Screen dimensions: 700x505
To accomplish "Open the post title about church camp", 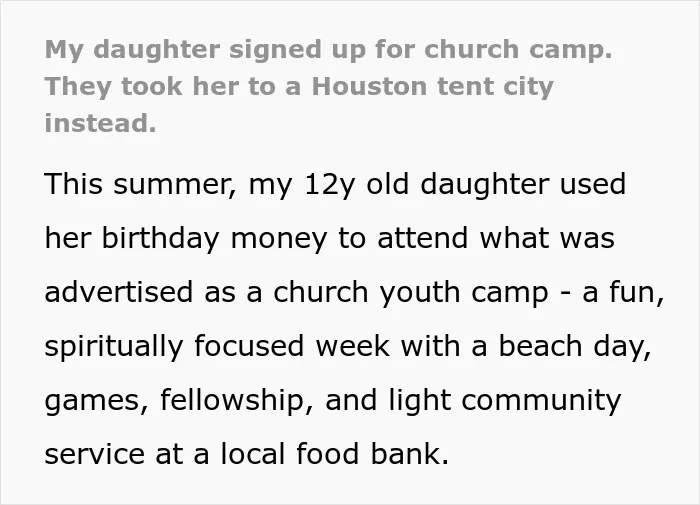I will (328, 86).
